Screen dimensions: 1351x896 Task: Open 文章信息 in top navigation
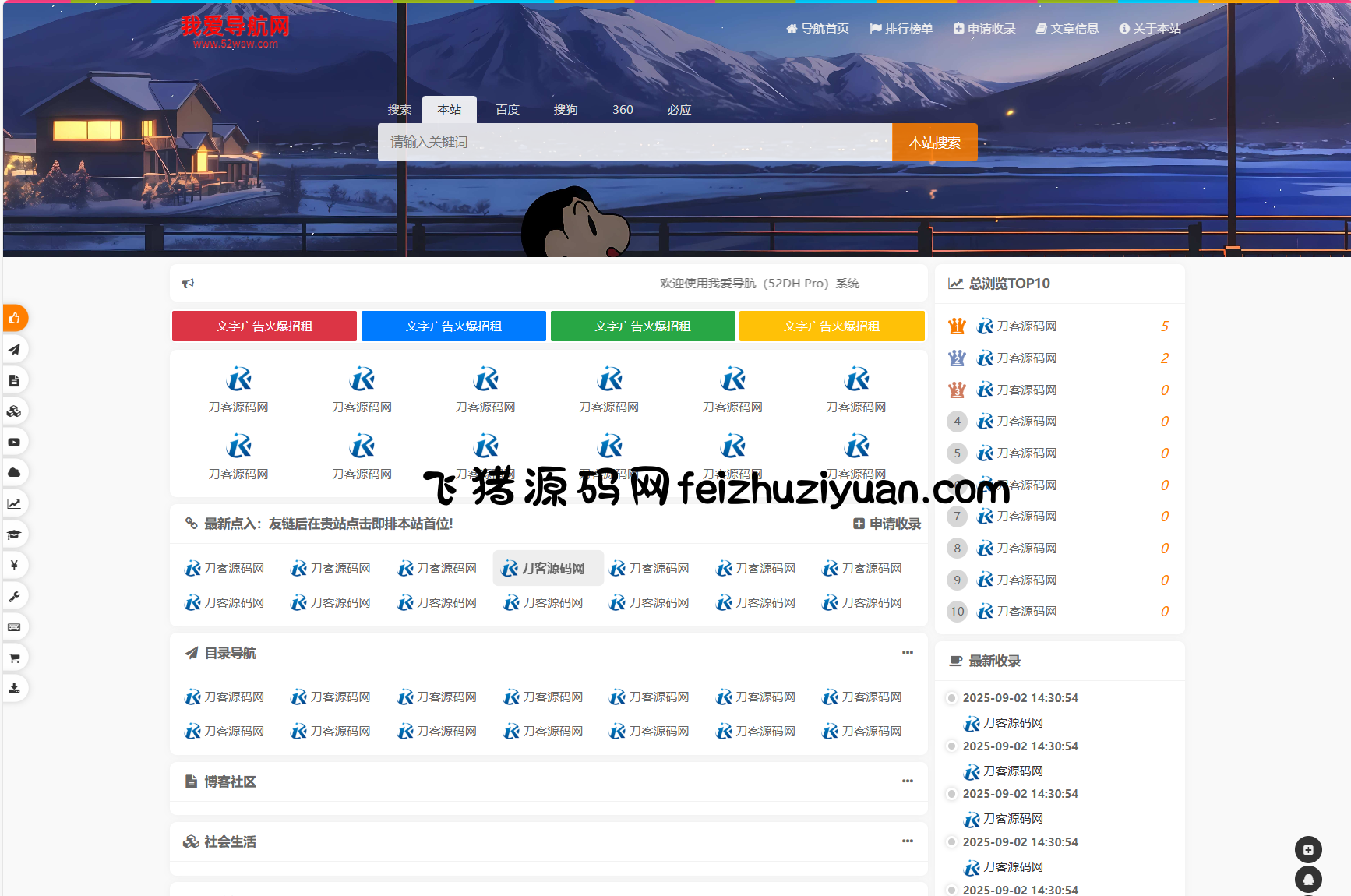click(1067, 29)
